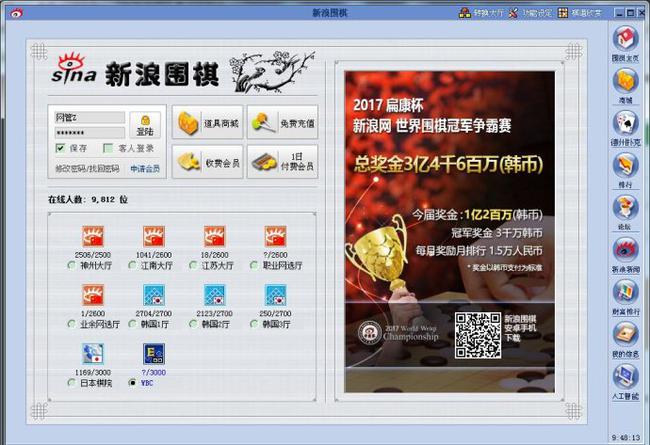Open the 商城 shop icon in sidebar
Viewport: 650px width, 445px height.
pos(625,81)
